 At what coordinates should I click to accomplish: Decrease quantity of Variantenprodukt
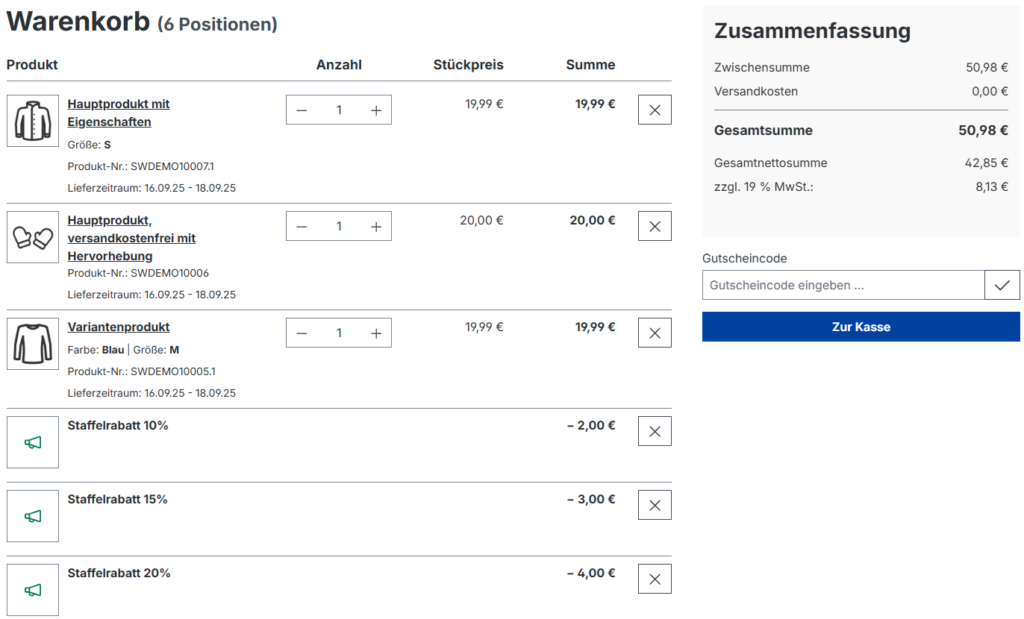pyautogui.click(x=302, y=333)
